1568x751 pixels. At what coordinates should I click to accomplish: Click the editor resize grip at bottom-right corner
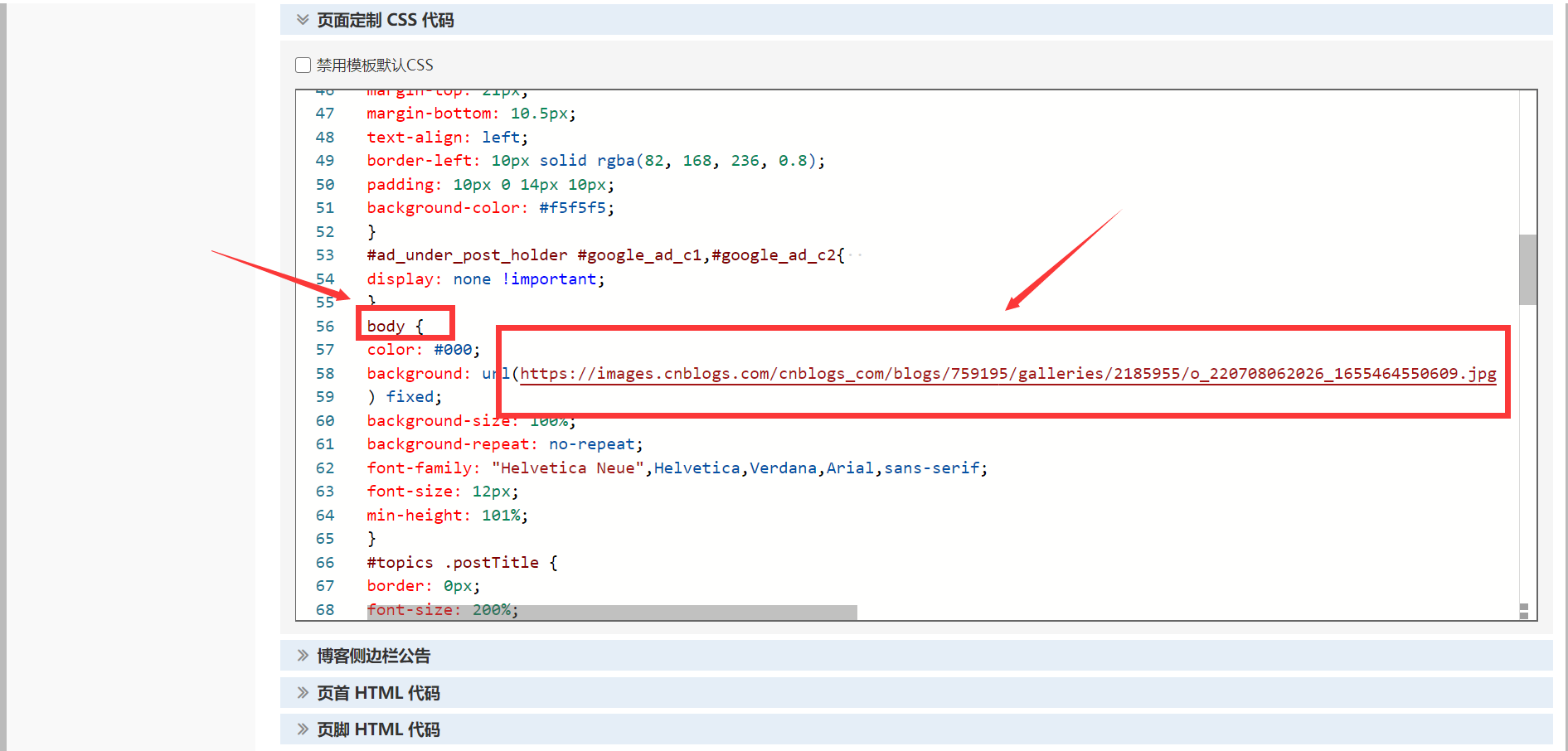(x=1524, y=612)
